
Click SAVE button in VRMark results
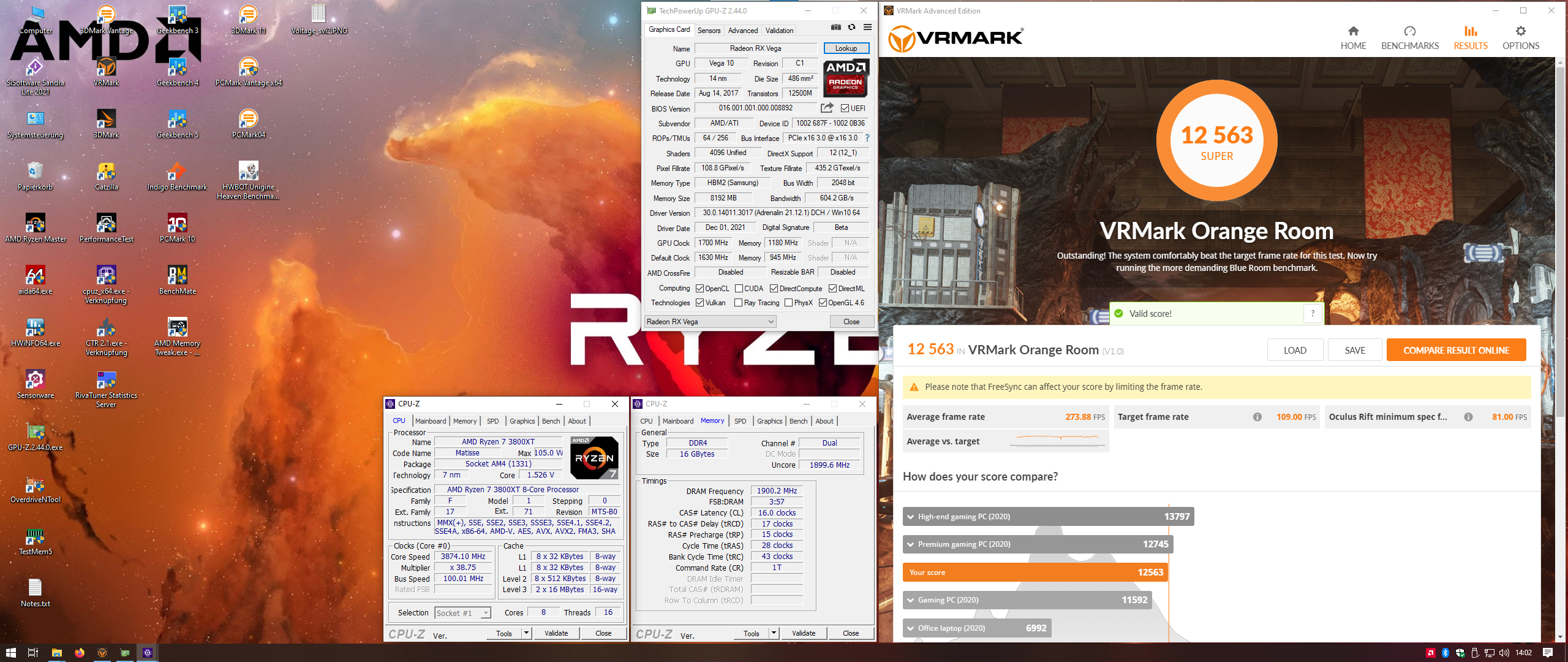coord(1354,350)
